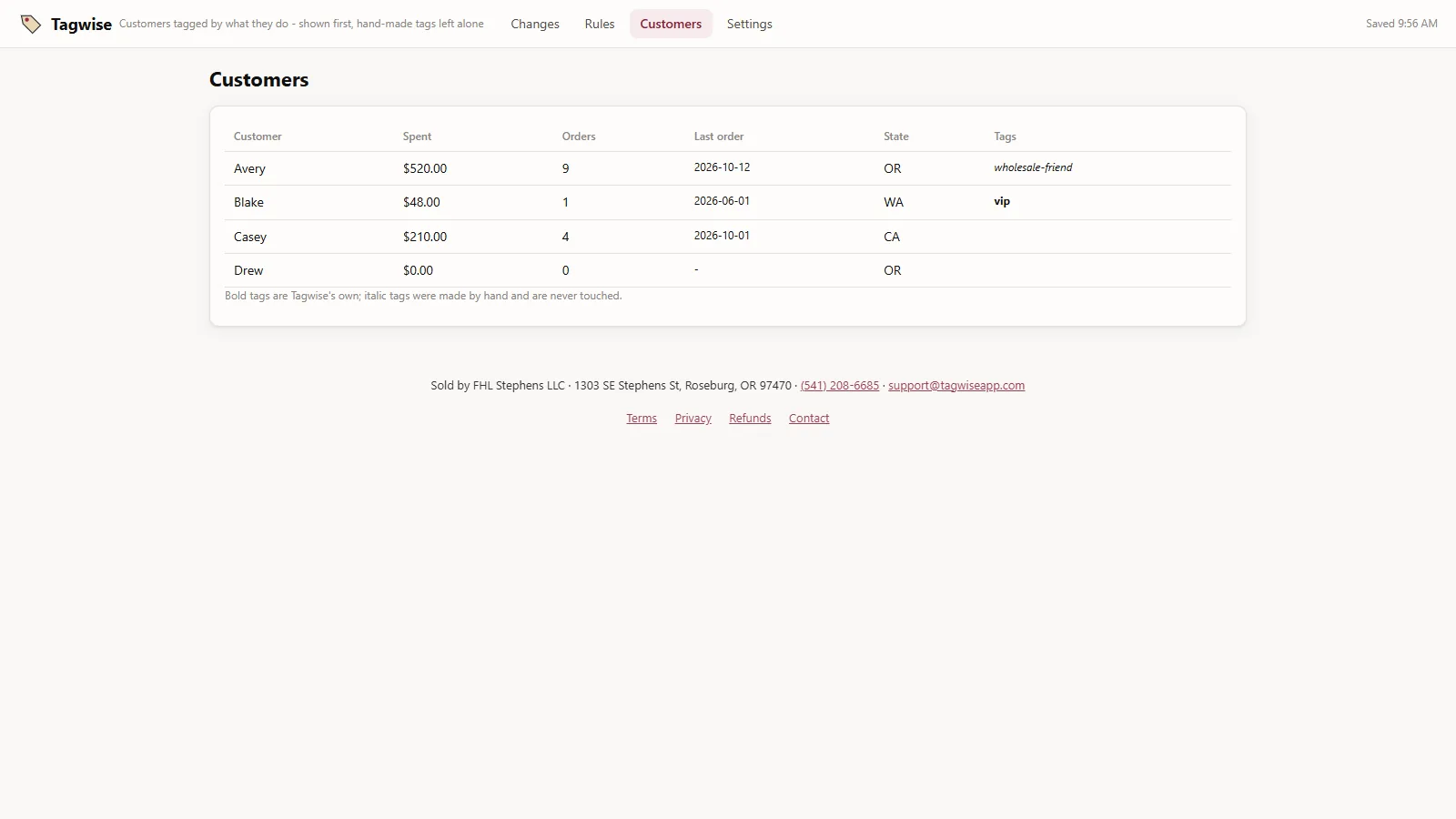Click the $48.00 spent value
The height and width of the screenshot is (819, 1456).
pos(421,202)
